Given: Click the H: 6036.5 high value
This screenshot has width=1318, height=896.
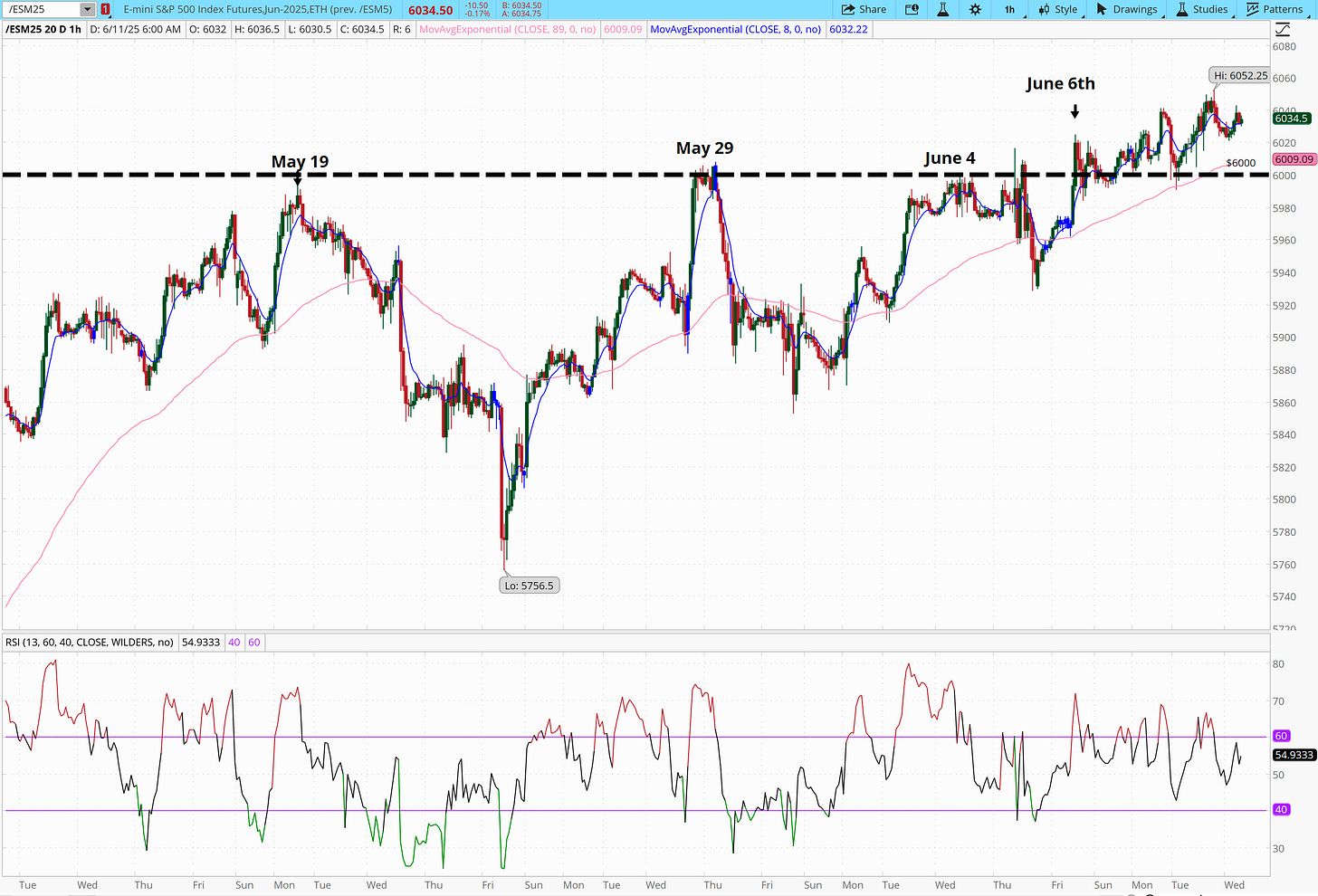Looking at the screenshot, I should (x=257, y=29).
